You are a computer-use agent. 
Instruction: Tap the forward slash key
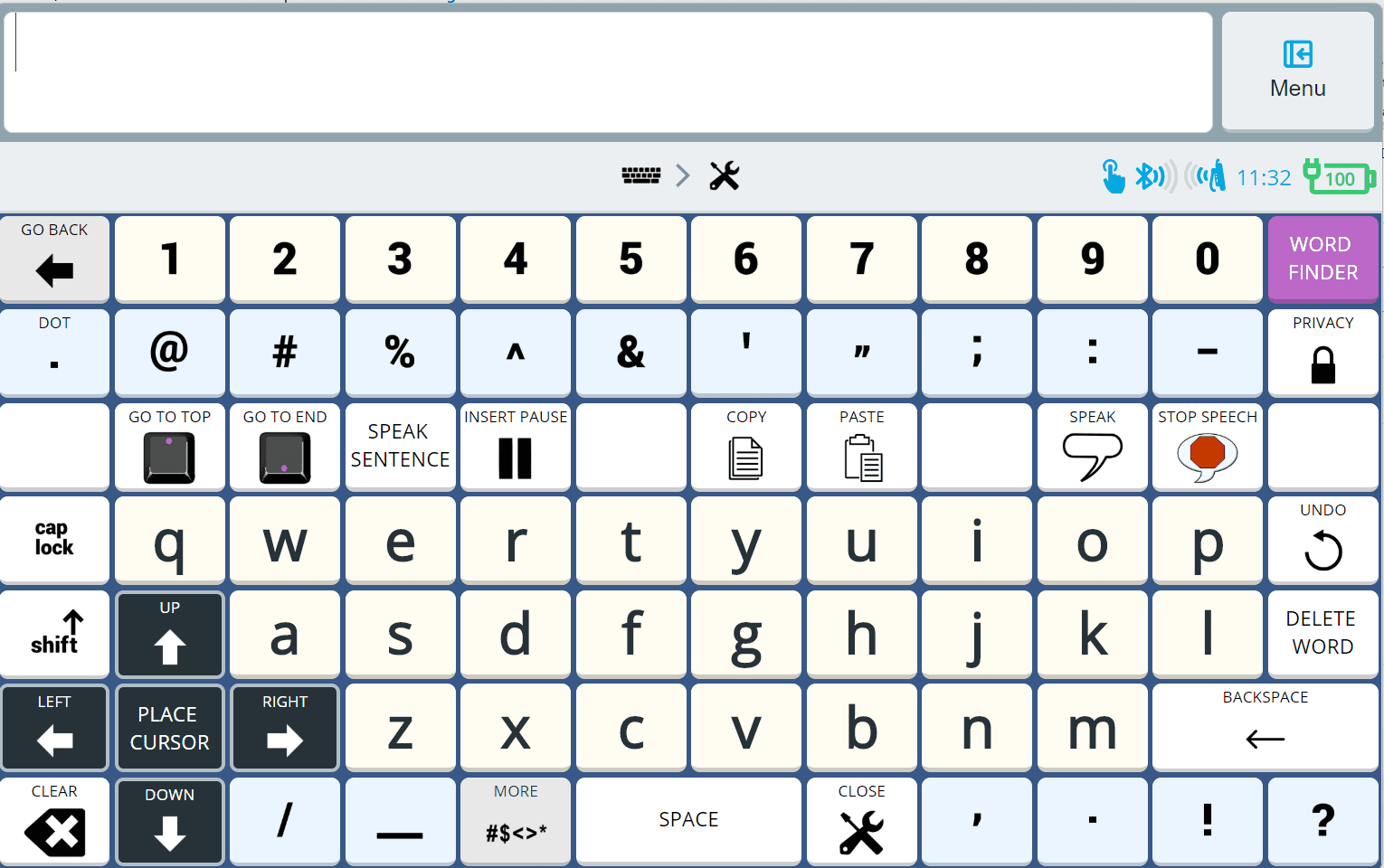tap(285, 821)
